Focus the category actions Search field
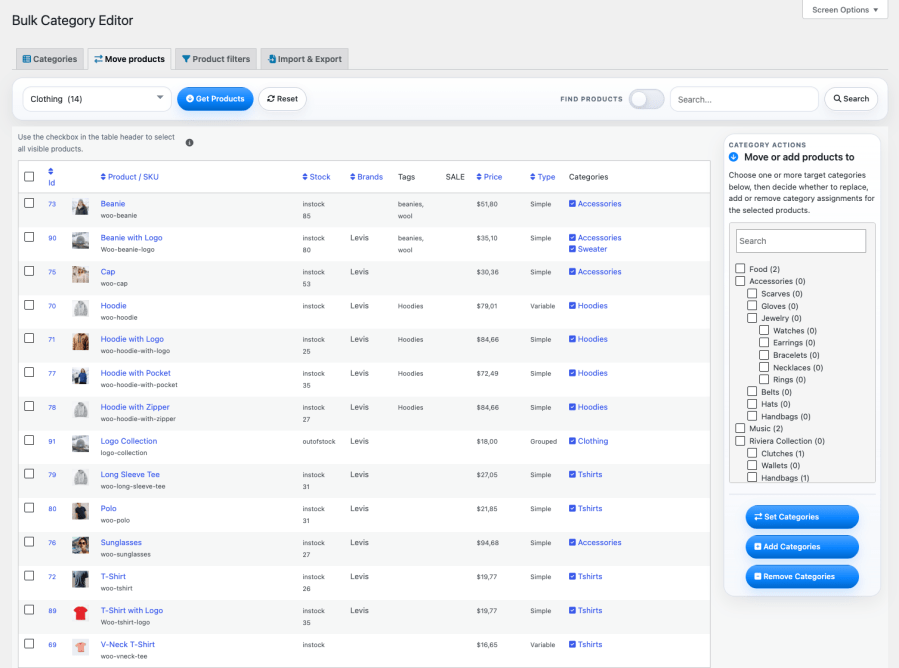Image resolution: width=899 pixels, height=668 pixels. pyautogui.click(x=800, y=241)
